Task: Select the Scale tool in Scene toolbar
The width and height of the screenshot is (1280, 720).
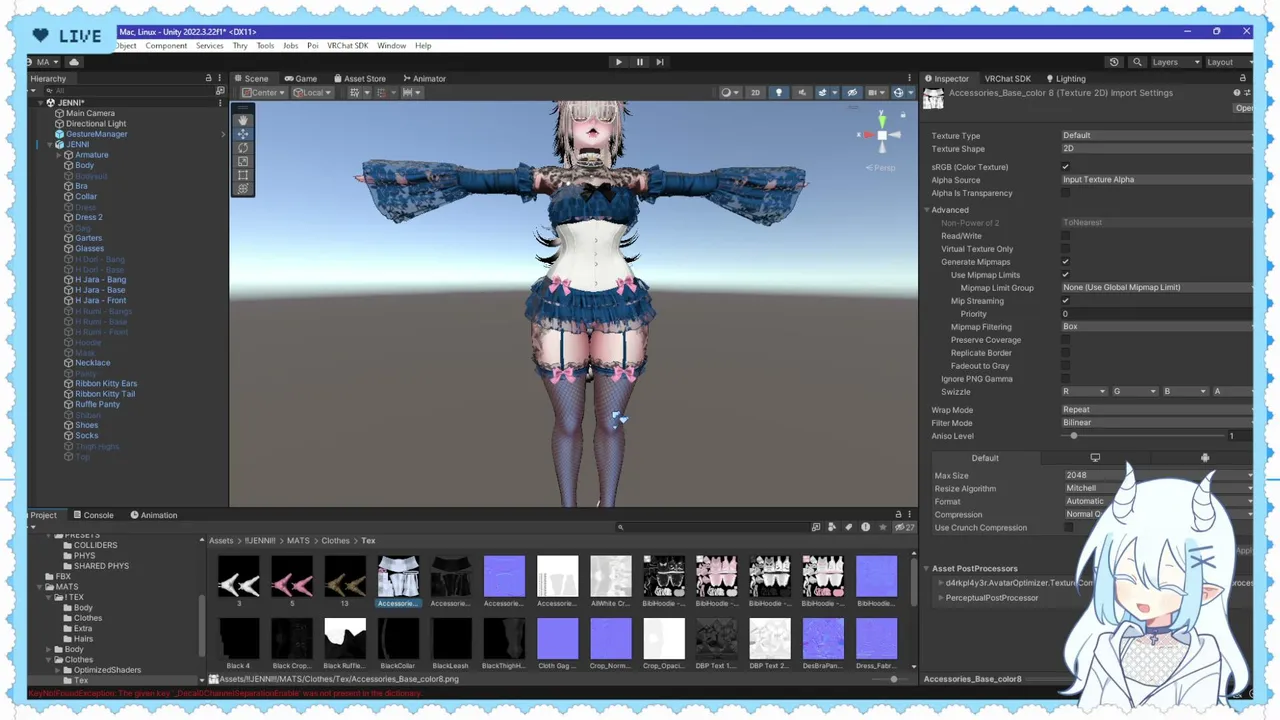Action: 243,161
